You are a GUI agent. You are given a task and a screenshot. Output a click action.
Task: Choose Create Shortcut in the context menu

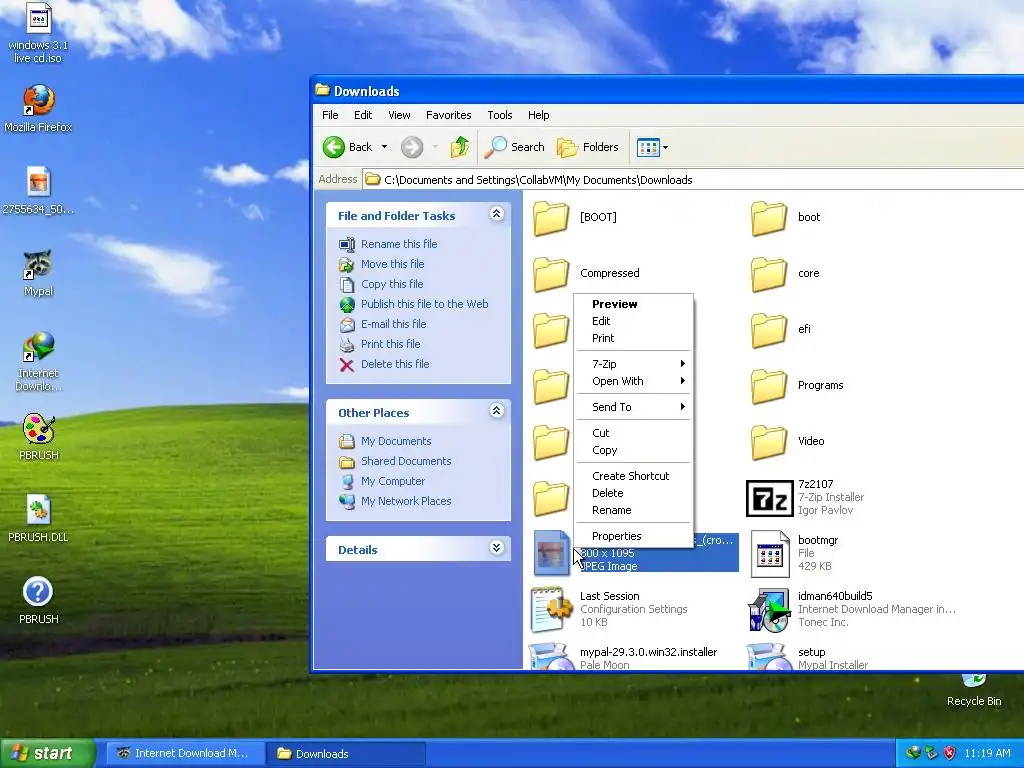(633, 475)
